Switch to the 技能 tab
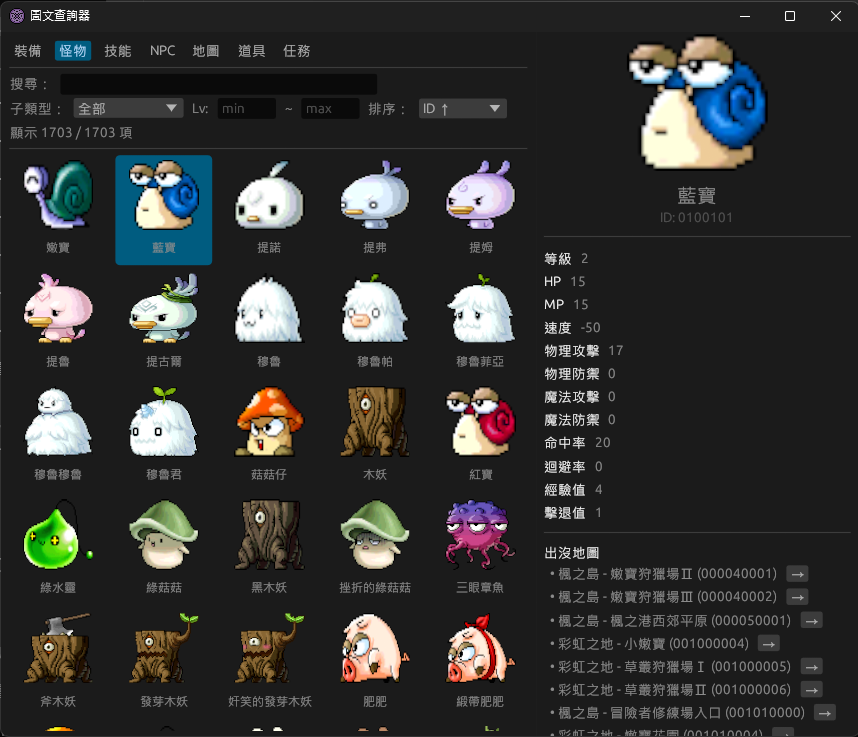 (x=118, y=51)
